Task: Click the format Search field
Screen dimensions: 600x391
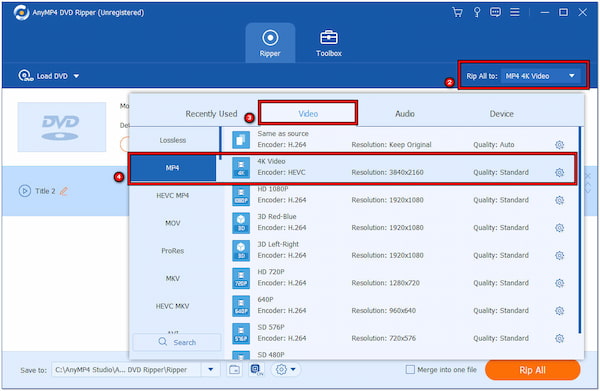Action: [177, 342]
